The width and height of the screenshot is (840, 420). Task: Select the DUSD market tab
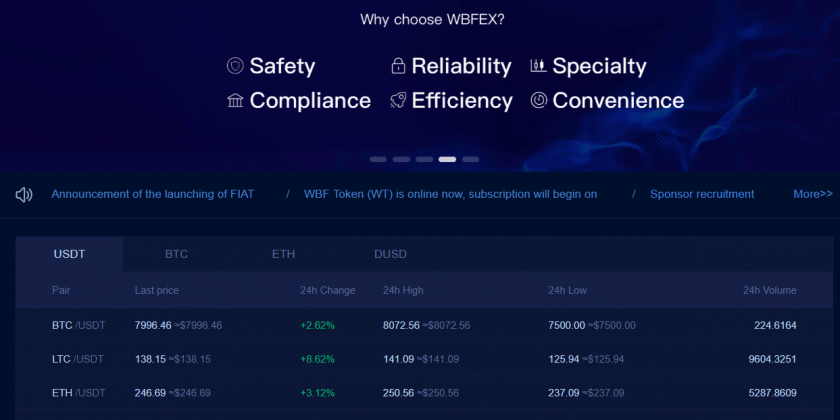[390, 254]
